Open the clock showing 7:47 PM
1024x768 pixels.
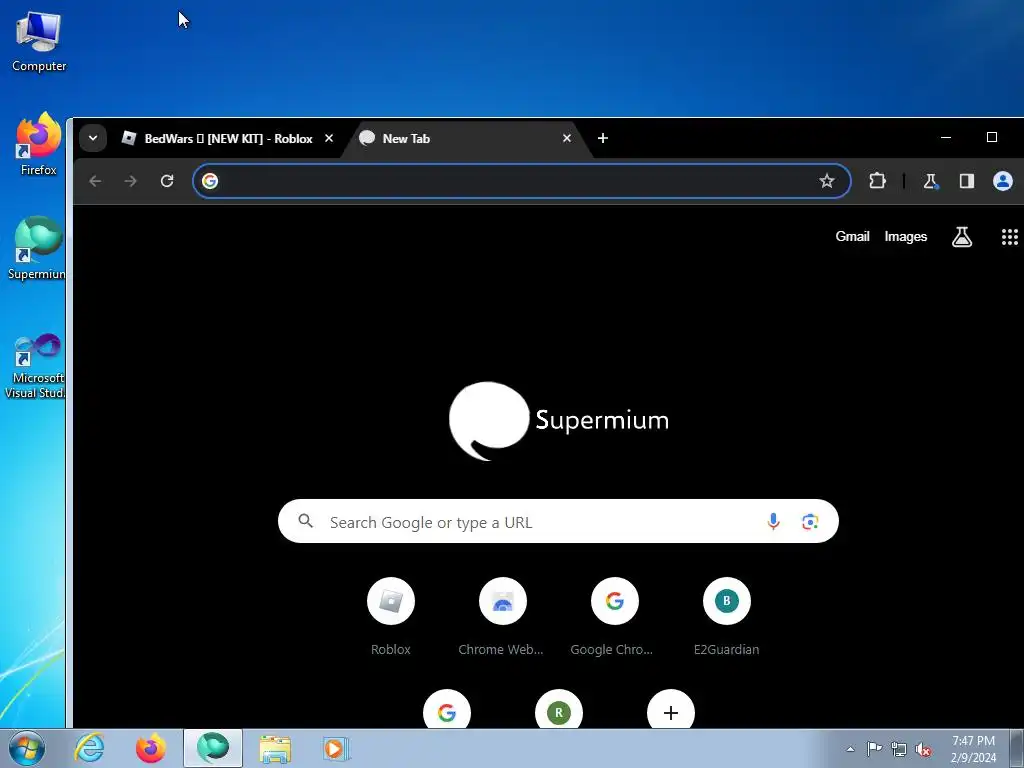click(973, 749)
